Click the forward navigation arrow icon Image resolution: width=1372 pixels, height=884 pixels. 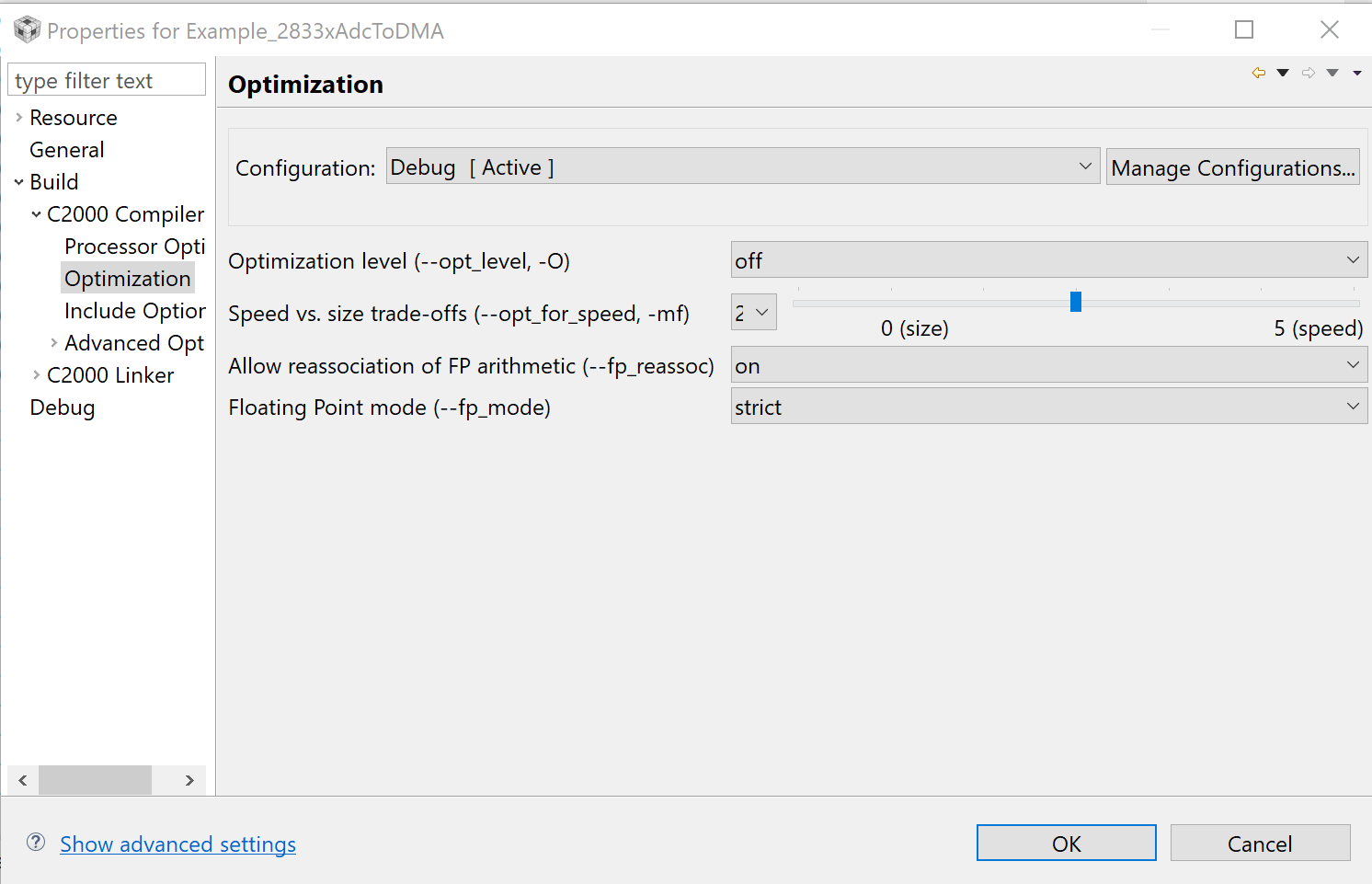[1309, 73]
